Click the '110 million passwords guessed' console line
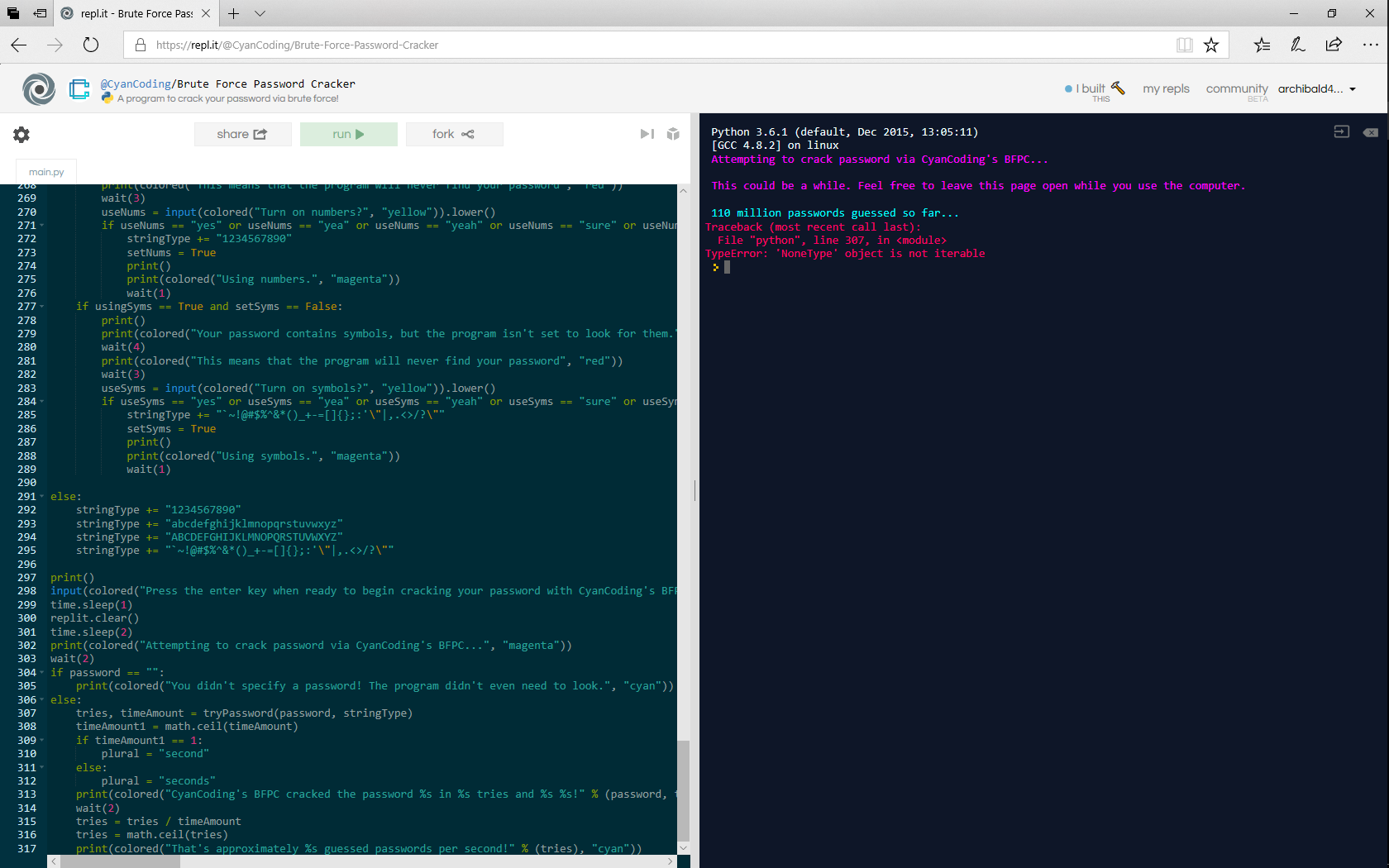Viewport: 1389px width, 868px height. [x=835, y=213]
